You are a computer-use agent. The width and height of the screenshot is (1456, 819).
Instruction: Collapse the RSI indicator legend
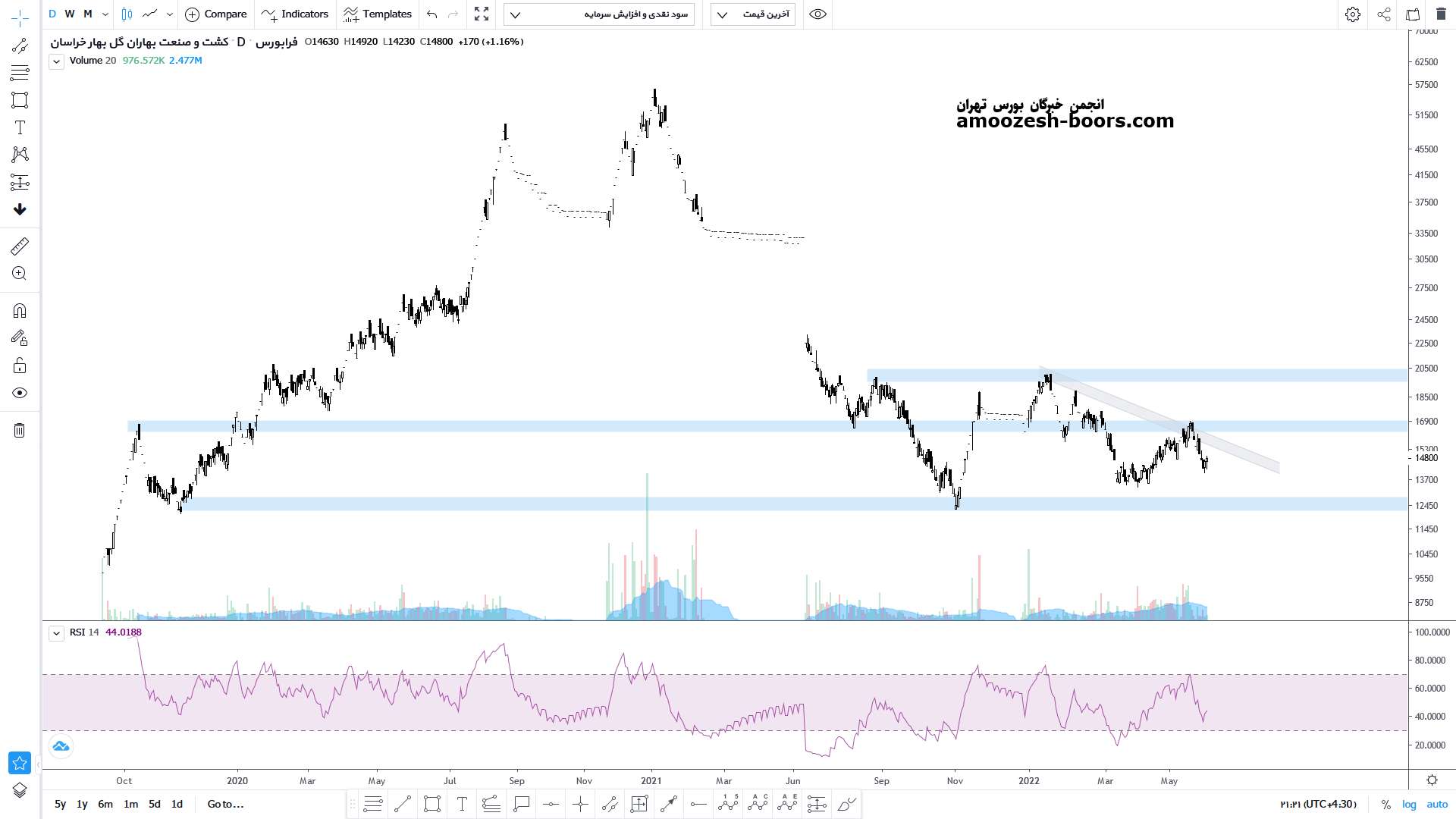pyautogui.click(x=56, y=633)
